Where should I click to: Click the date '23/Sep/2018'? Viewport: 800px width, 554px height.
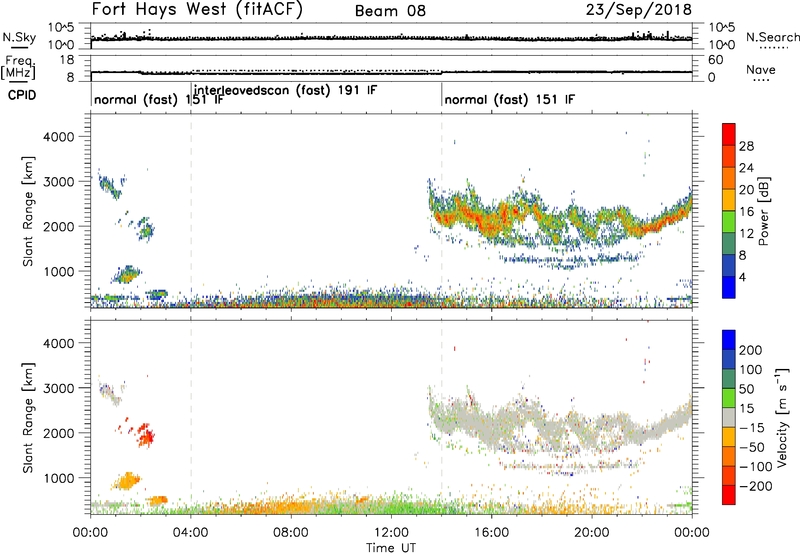[639, 9]
